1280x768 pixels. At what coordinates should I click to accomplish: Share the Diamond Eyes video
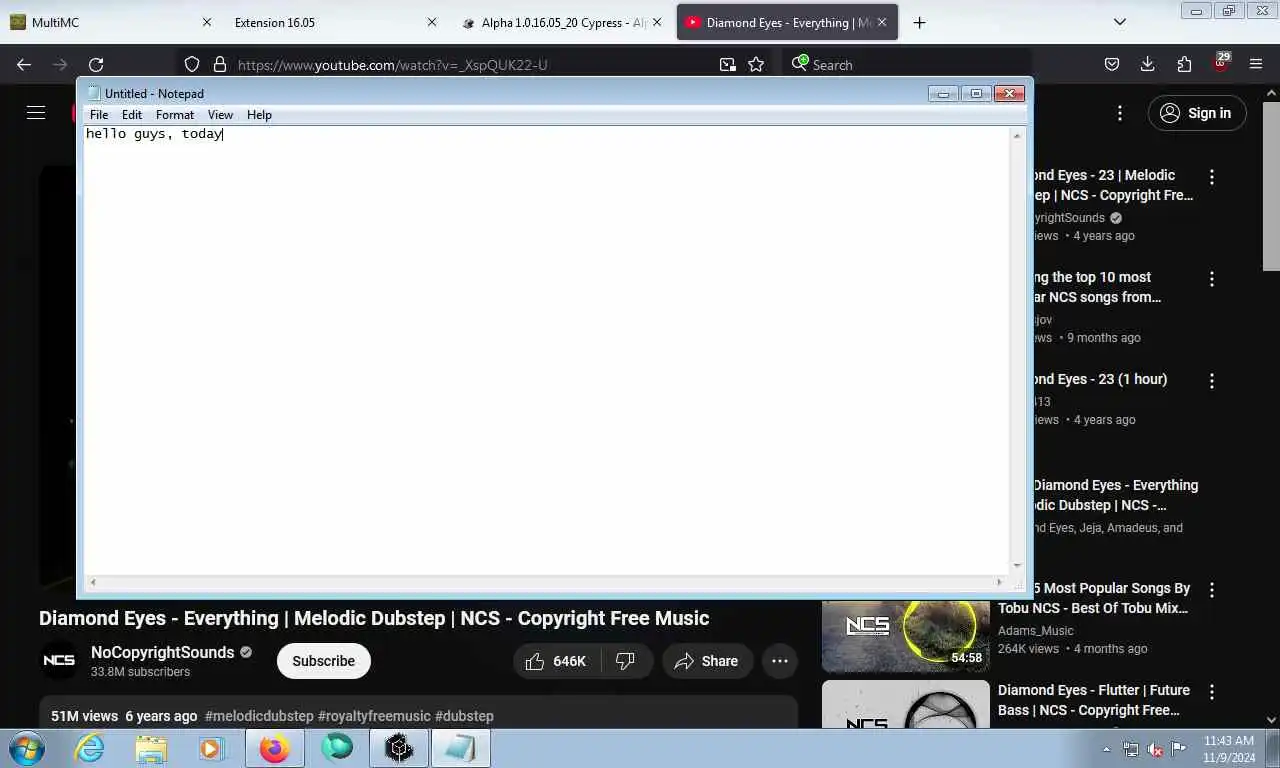(x=707, y=661)
